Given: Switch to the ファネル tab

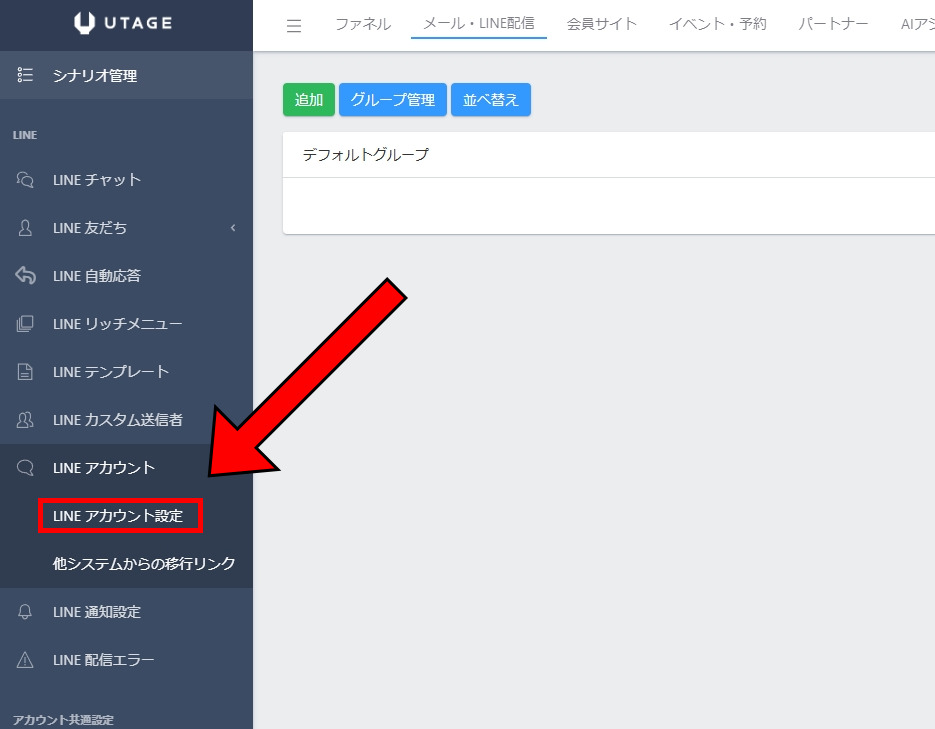Looking at the screenshot, I should coord(363,24).
